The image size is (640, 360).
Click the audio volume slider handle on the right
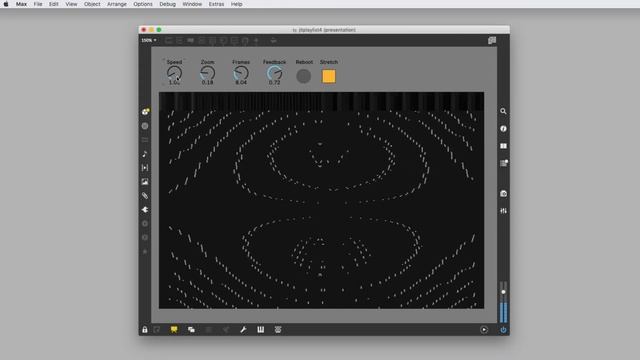[x=503, y=292]
